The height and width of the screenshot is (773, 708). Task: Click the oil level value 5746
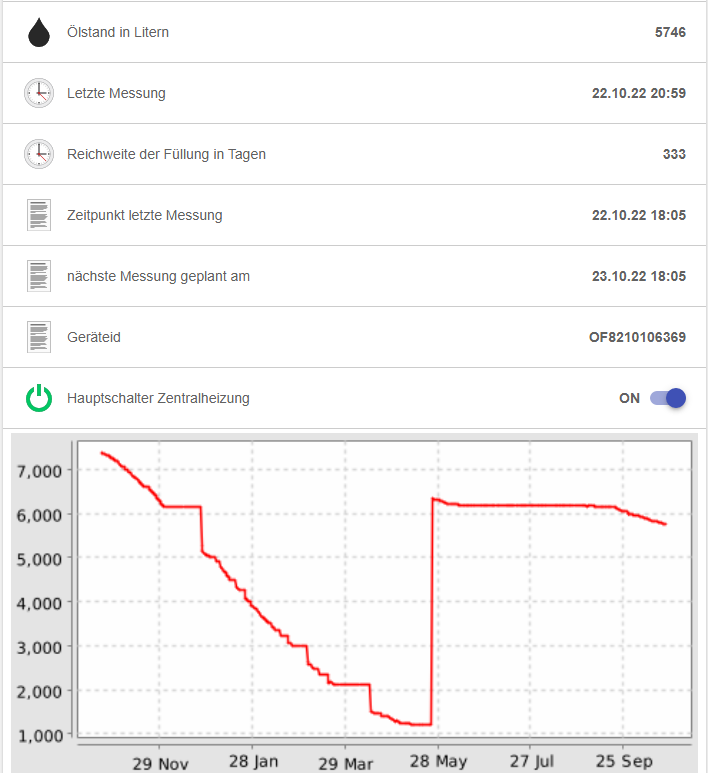click(670, 33)
